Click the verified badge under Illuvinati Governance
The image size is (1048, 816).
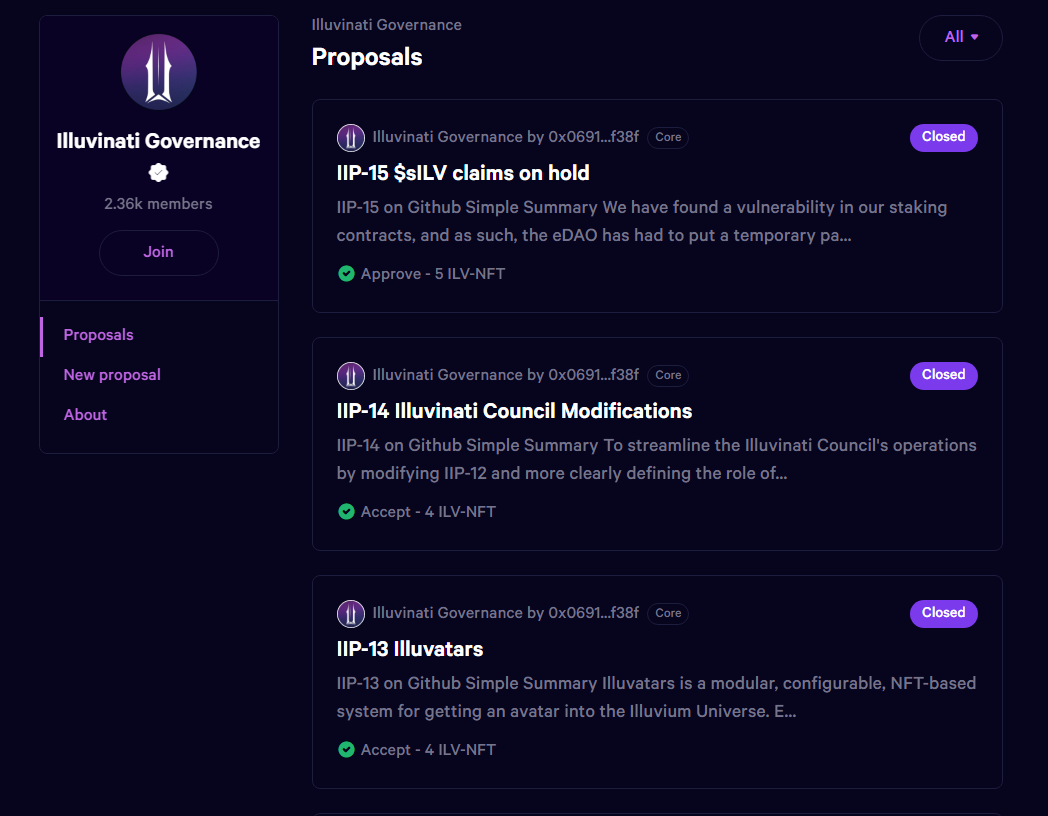point(159,173)
